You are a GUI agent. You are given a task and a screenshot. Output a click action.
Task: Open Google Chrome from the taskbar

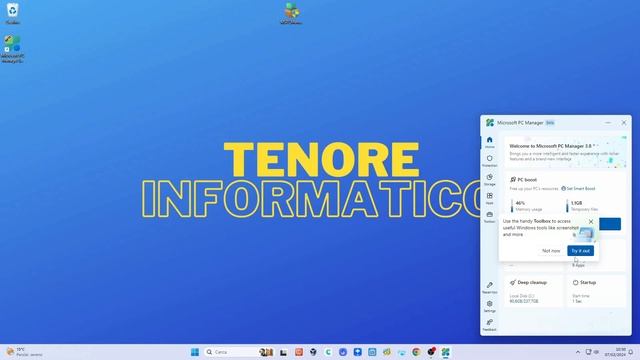tap(416, 352)
